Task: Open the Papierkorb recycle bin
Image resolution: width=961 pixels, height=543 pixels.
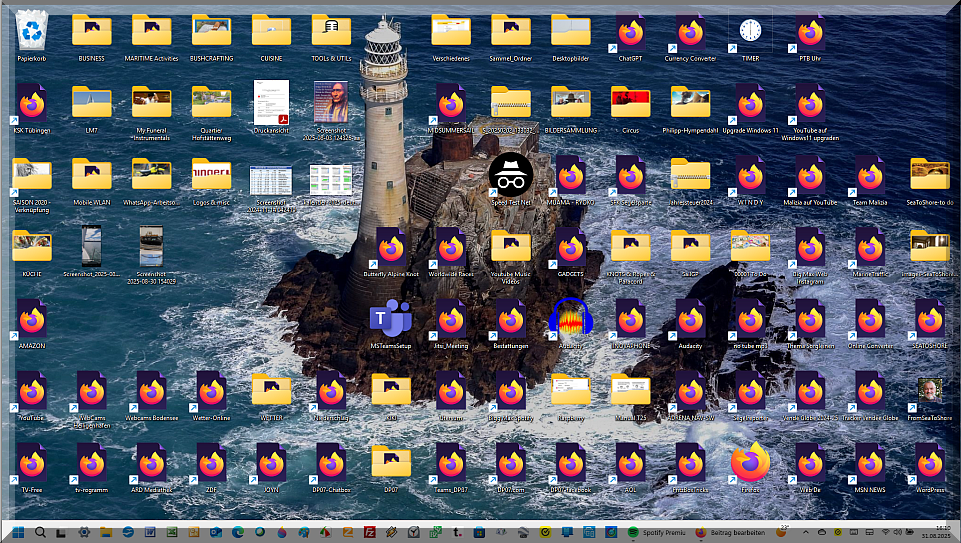Action: pos(32,31)
